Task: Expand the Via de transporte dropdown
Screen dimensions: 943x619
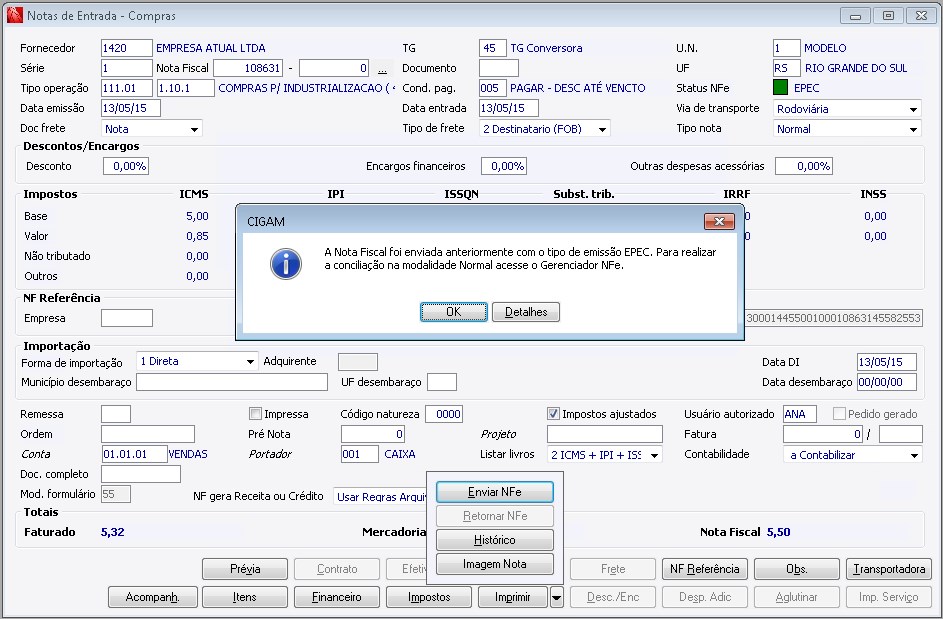Action: click(913, 109)
